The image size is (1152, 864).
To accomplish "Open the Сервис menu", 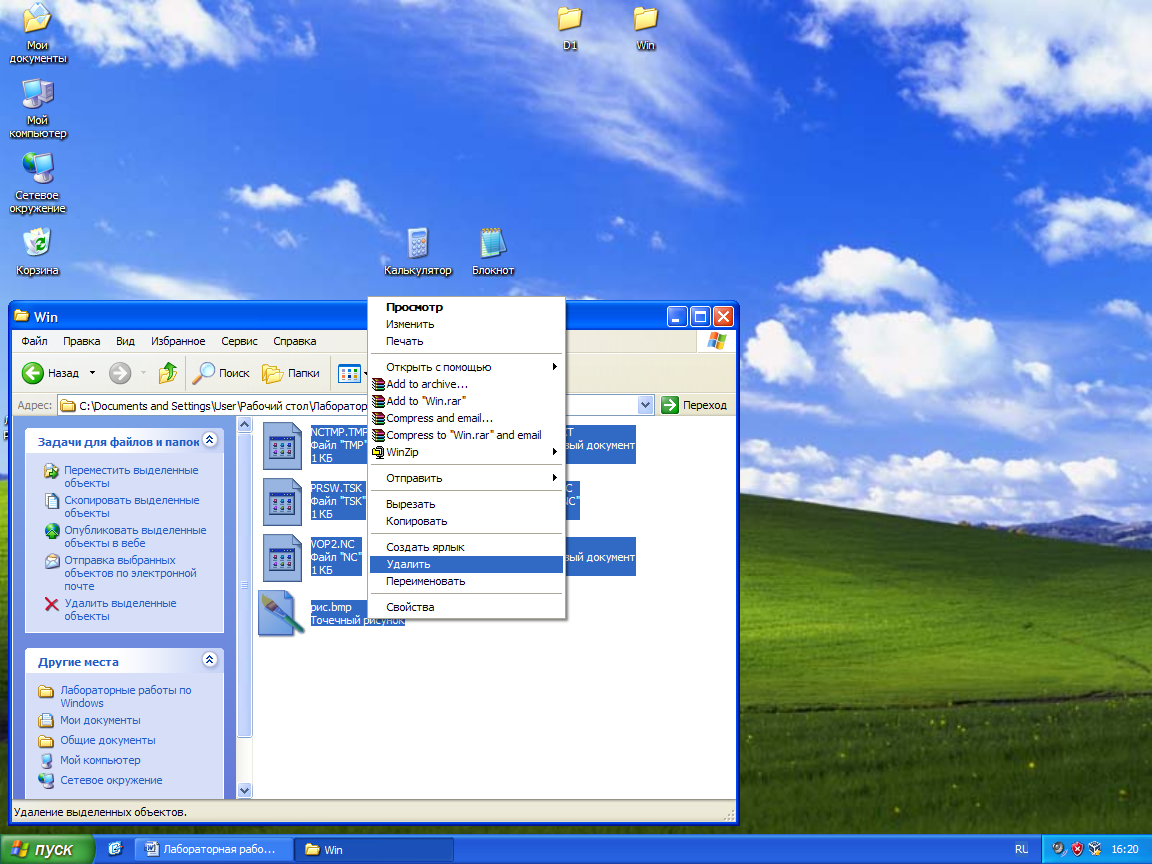I will pos(240,341).
